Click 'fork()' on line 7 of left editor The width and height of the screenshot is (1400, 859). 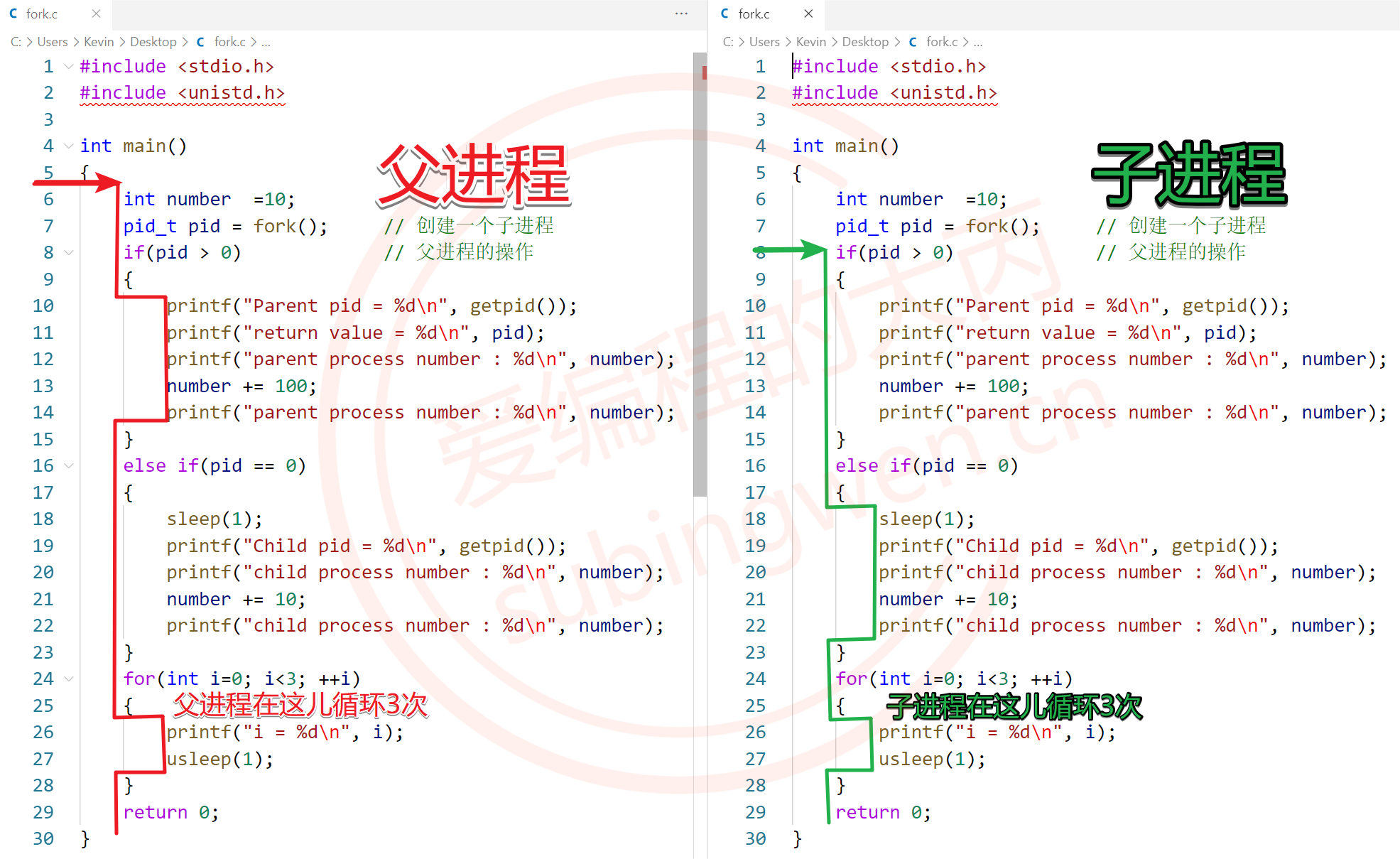pyautogui.click(x=286, y=226)
